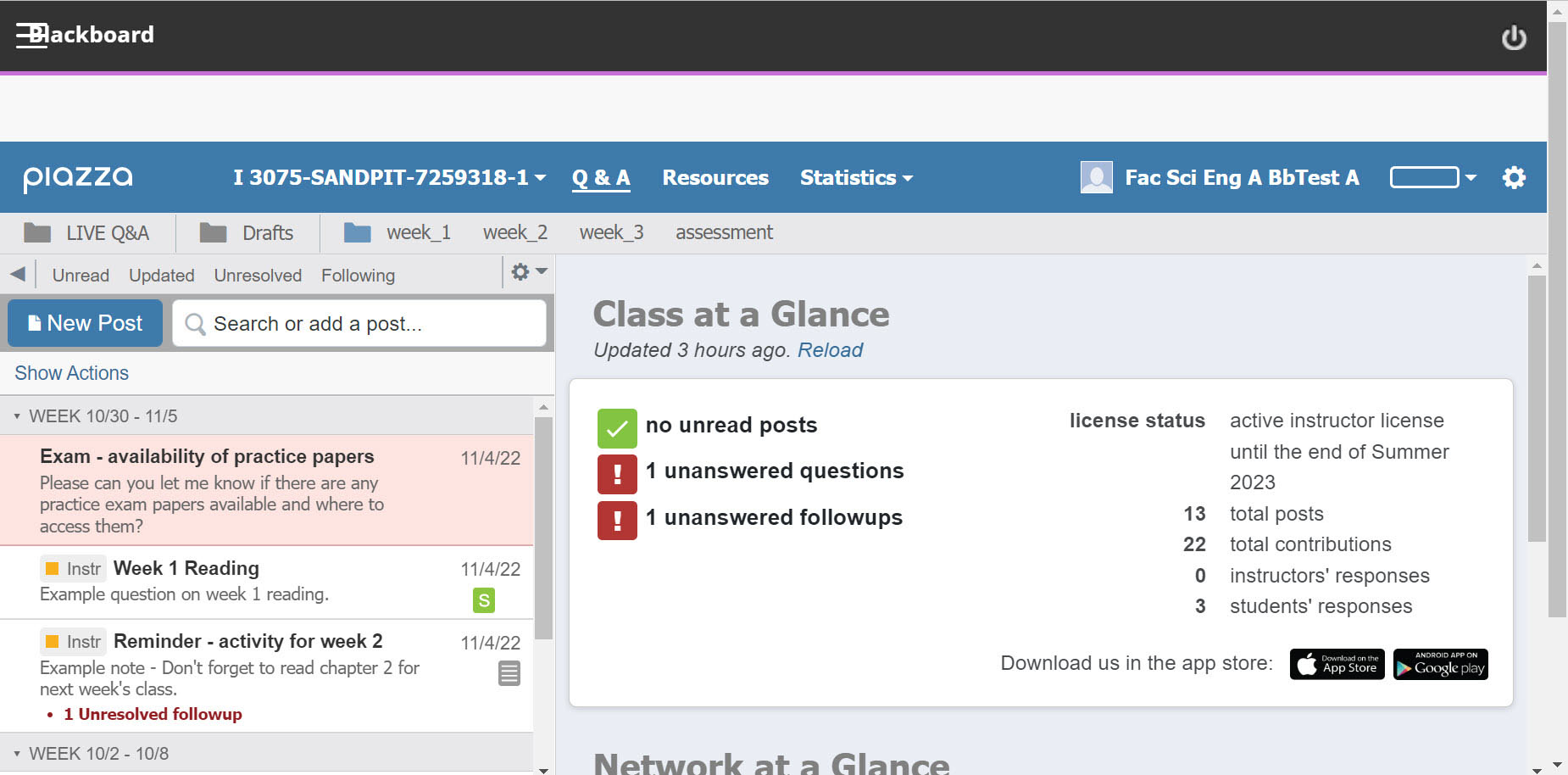The image size is (1568, 775).
Task: Click the green S badge on Week 1 Reading
Action: 482,599
